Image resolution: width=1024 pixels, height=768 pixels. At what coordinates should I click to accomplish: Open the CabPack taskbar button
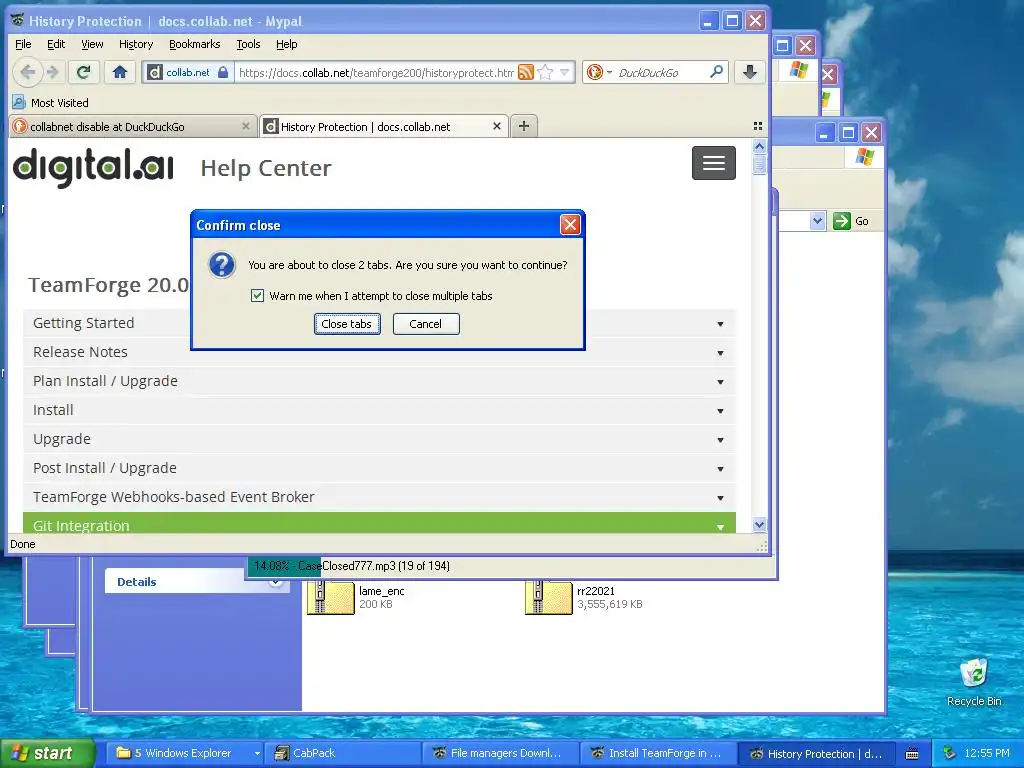tap(344, 753)
